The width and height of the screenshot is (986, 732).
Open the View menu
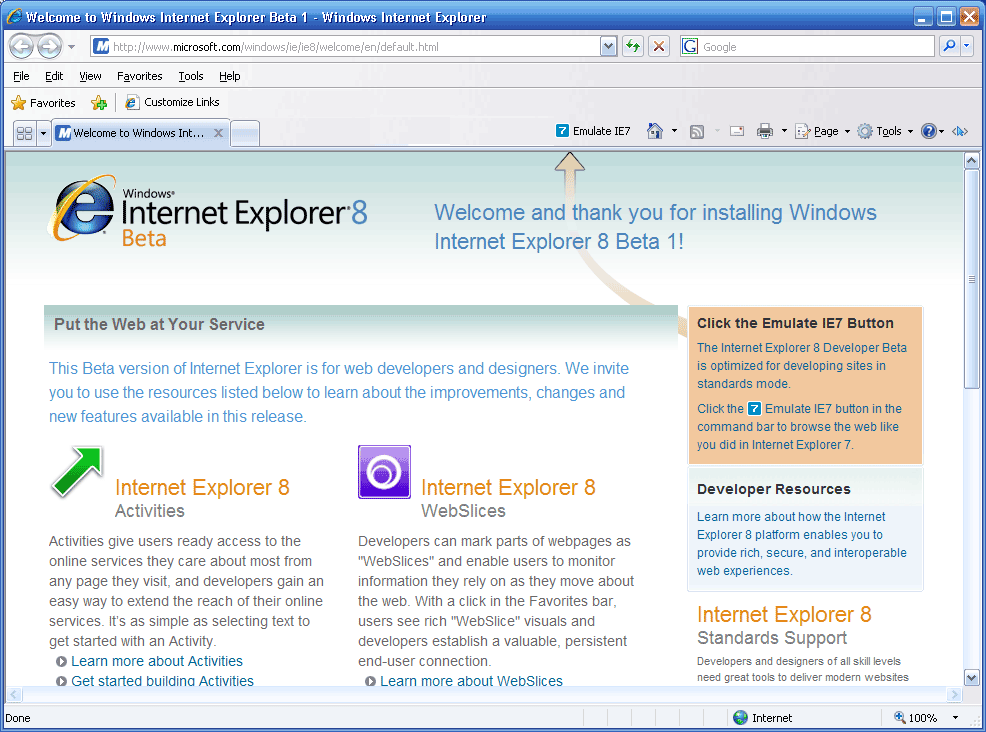point(90,76)
